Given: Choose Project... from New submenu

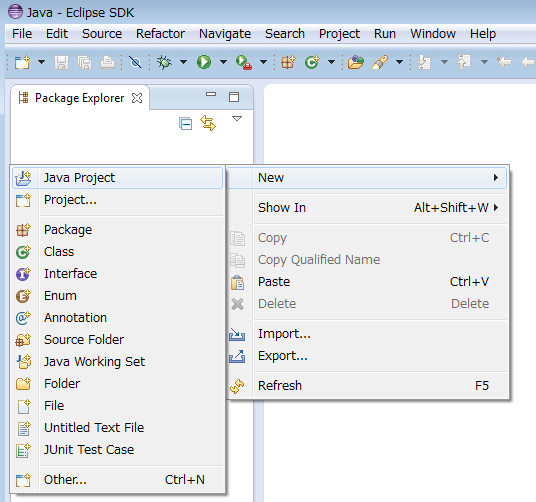Looking at the screenshot, I should pos(118,200).
